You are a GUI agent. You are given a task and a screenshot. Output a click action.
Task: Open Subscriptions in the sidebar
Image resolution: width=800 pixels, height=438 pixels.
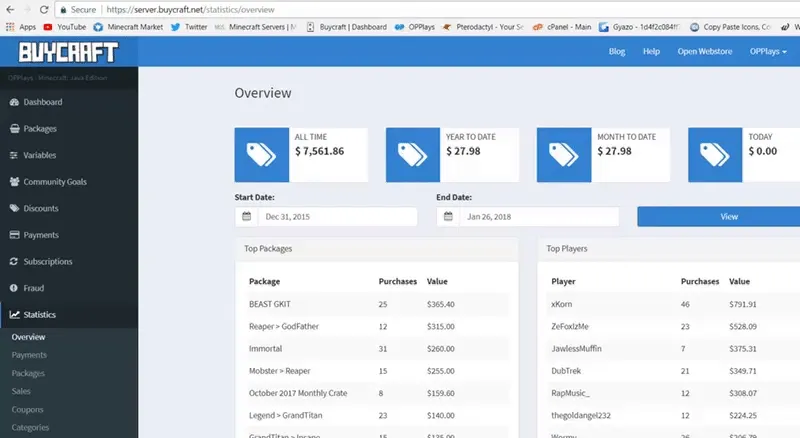click(x=69, y=261)
